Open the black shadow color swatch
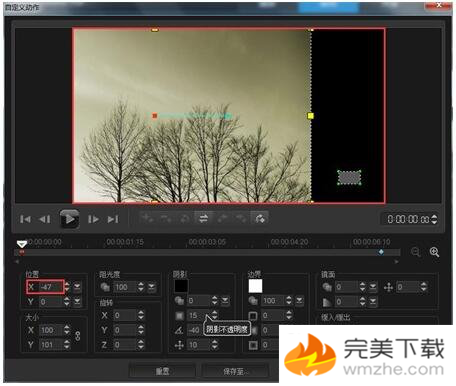This screenshot has width=456, height=386. (x=181, y=286)
